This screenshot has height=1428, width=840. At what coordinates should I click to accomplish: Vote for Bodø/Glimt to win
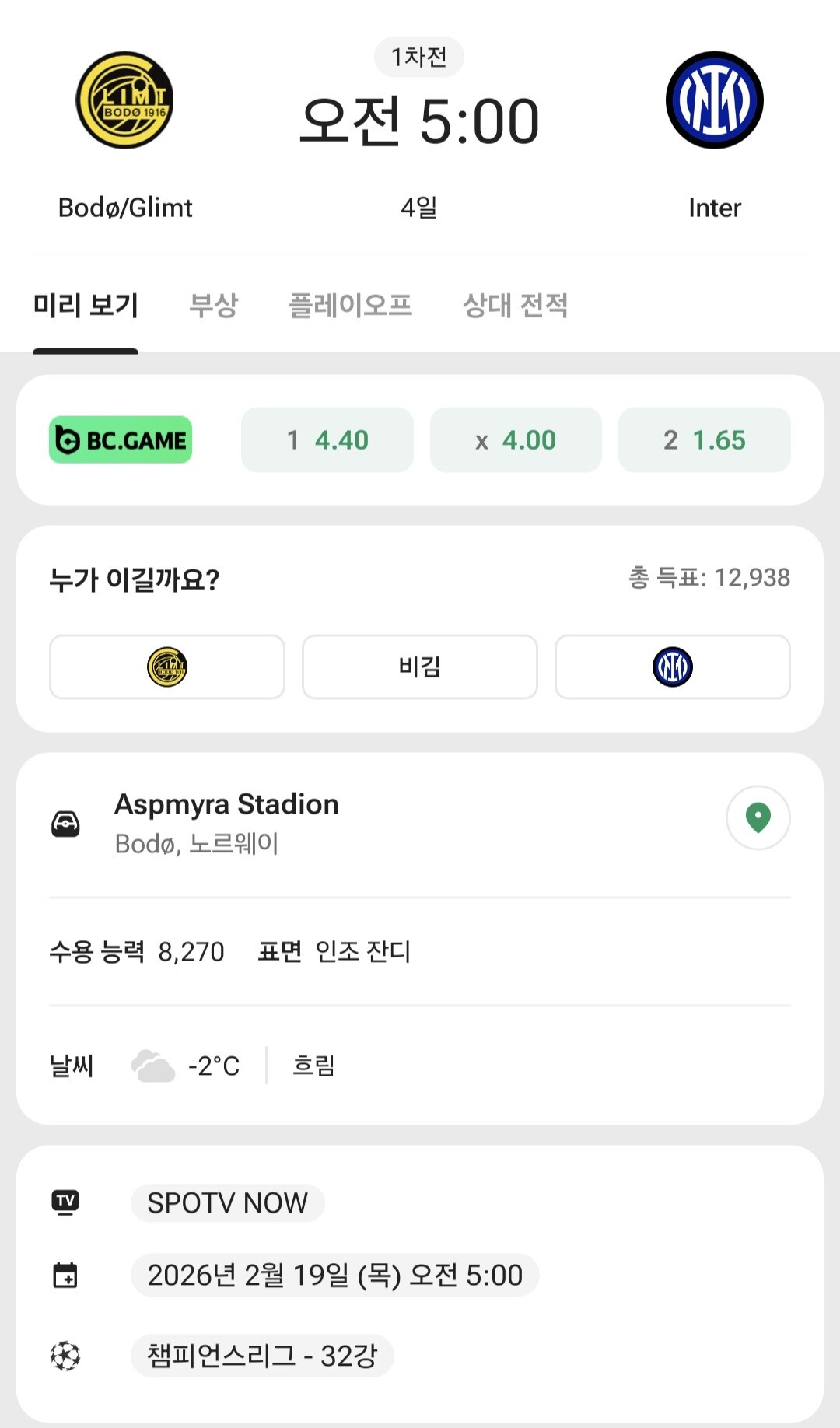point(167,667)
